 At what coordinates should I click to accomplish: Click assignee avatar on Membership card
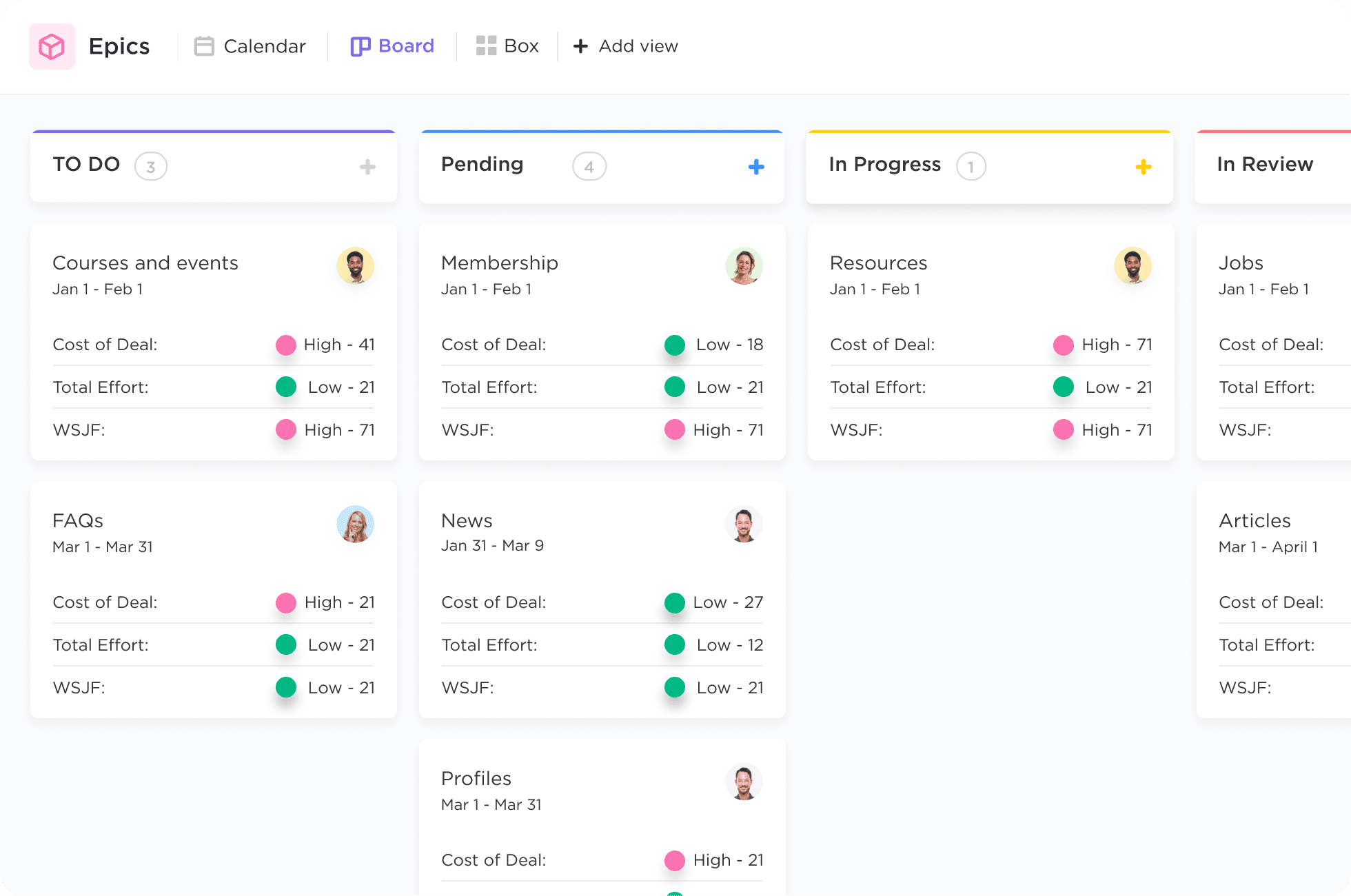pos(744,266)
